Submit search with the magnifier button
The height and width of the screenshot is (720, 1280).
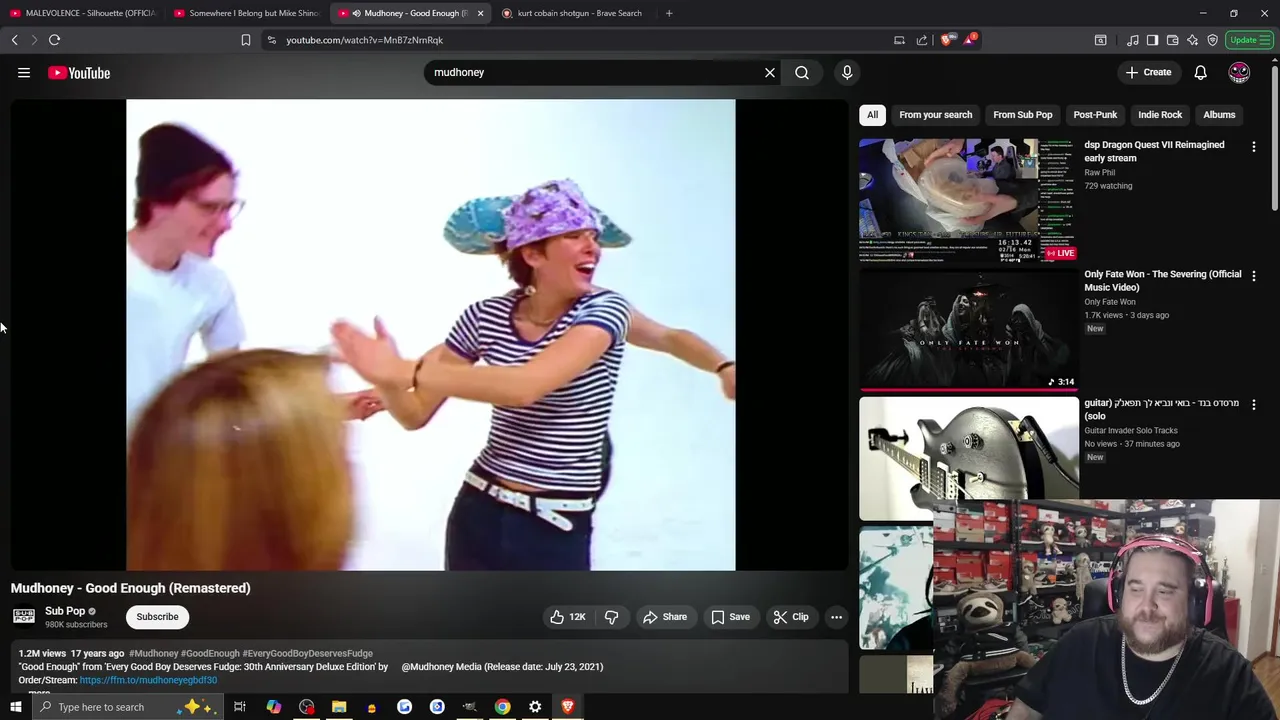point(802,72)
